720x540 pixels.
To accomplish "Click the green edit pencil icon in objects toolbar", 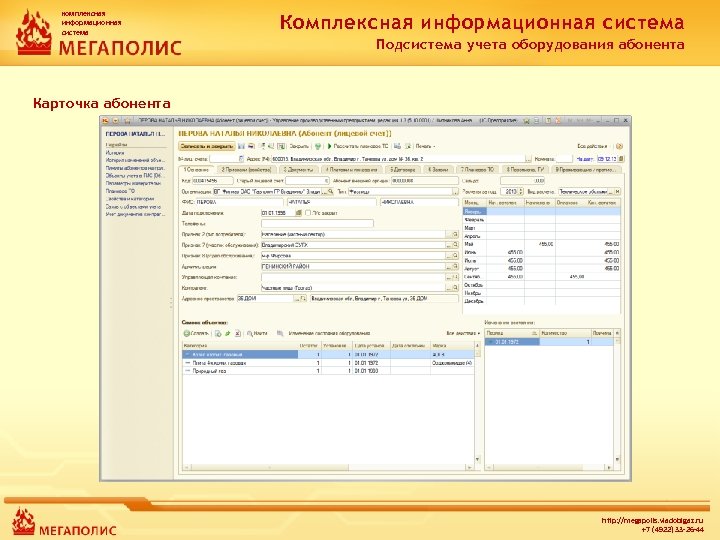I will coord(228,333).
